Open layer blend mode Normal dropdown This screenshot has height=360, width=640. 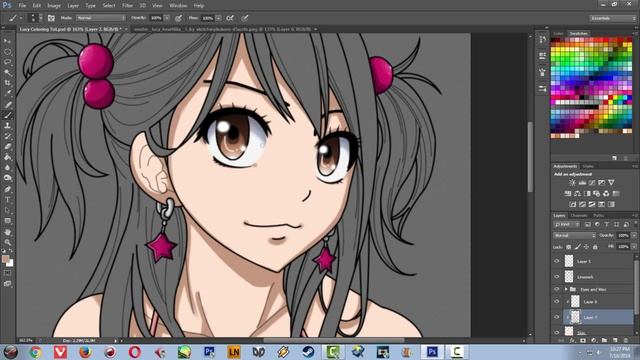click(x=574, y=236)
